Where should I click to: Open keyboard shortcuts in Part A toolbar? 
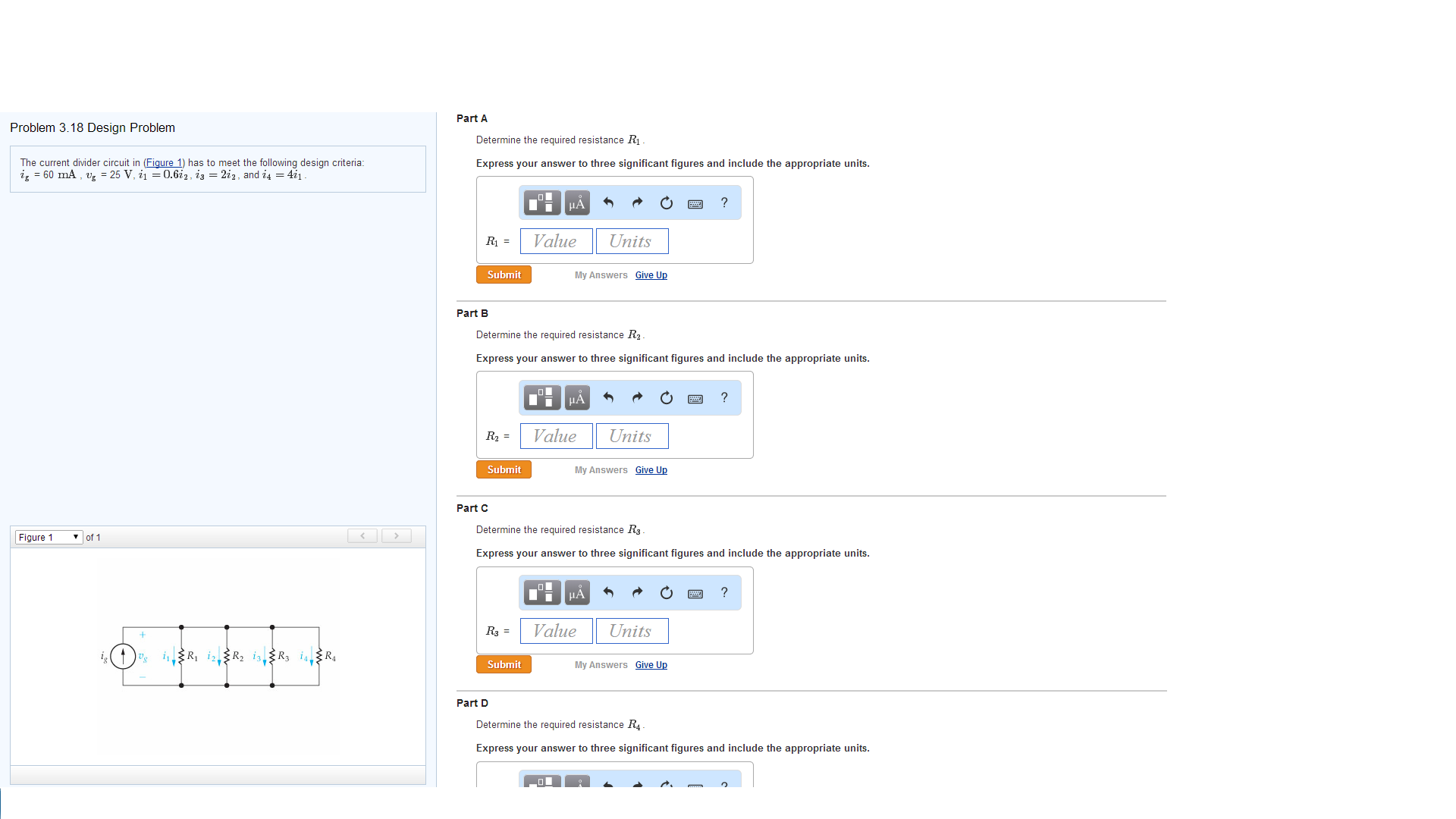695,203
